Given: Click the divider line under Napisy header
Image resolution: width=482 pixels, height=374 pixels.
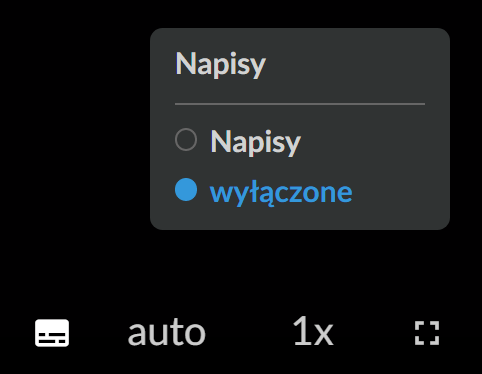Looking at the screenshot, I should click(x=300, y=104).
